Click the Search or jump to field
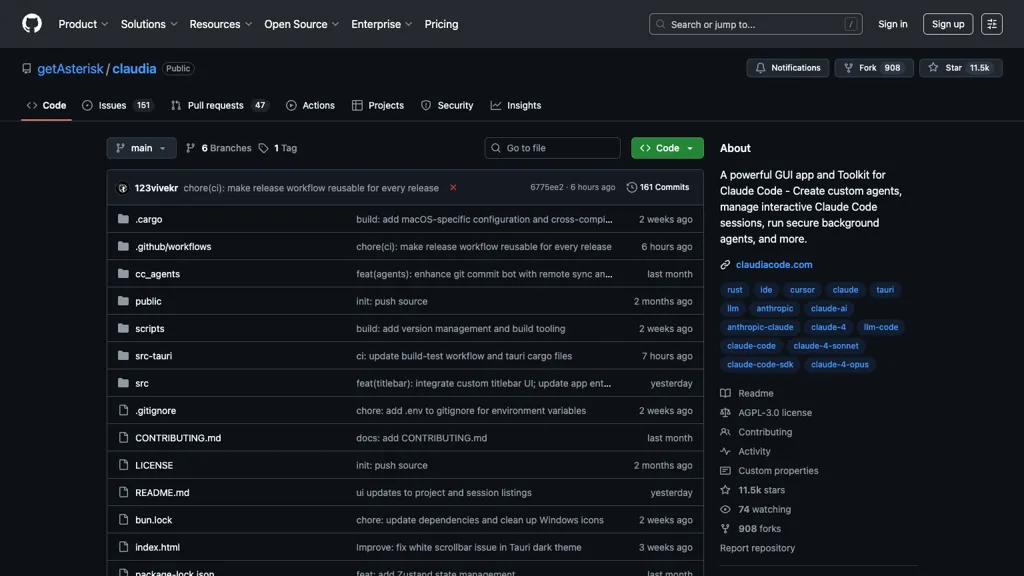This screenshot has height=576, width=1024. (x=756, y=24)
